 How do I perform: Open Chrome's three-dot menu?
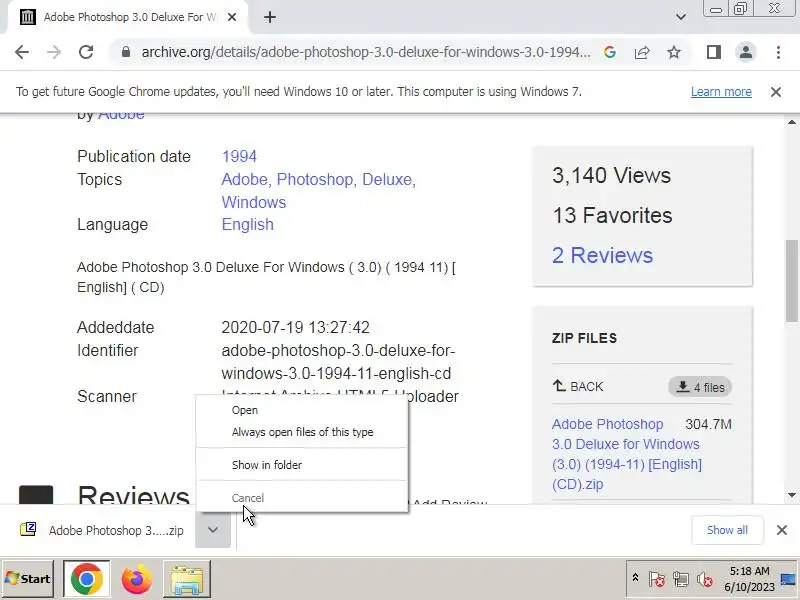(778, 52)
